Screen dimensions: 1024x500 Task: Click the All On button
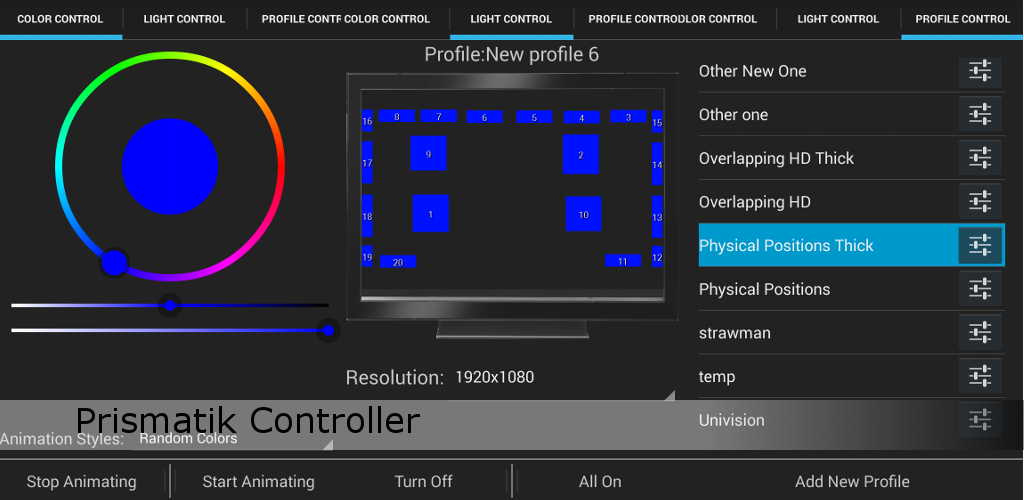pyautogui.click(x=600, y=482)
